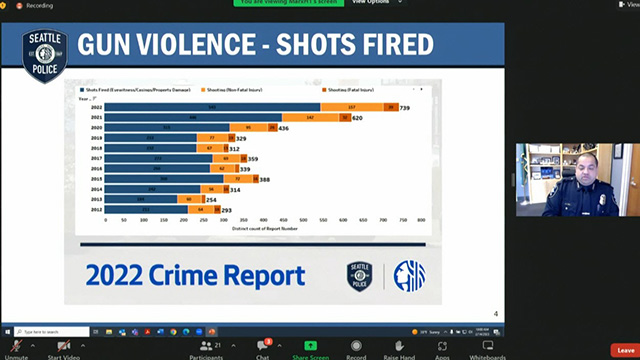Image resolution: width=640 pixels, height=360 pixels.
Task: Click the green Share Screen icon
Action: pos(310,346)
